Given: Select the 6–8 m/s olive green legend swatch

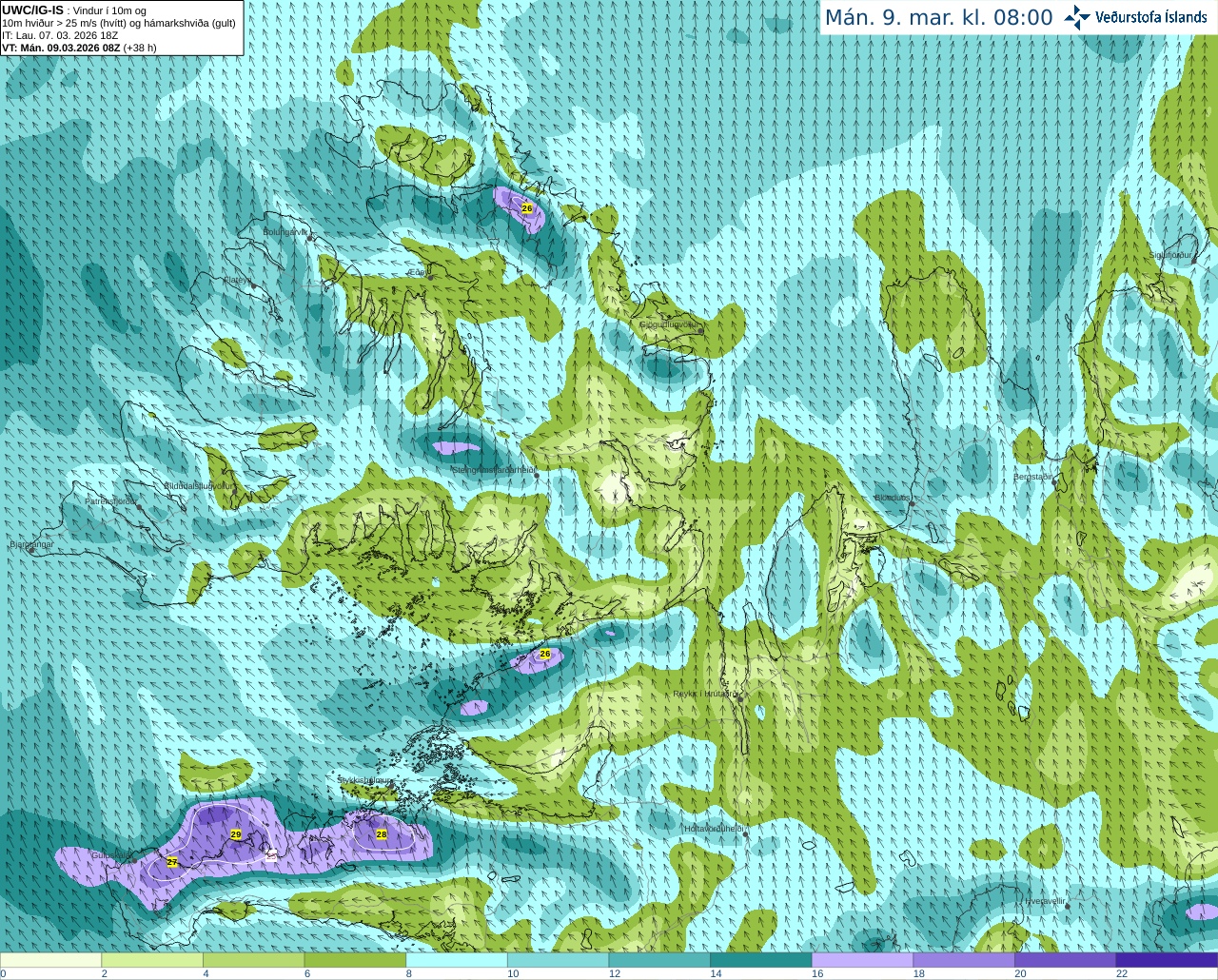Looking at the screenshot, I should 355,960.
